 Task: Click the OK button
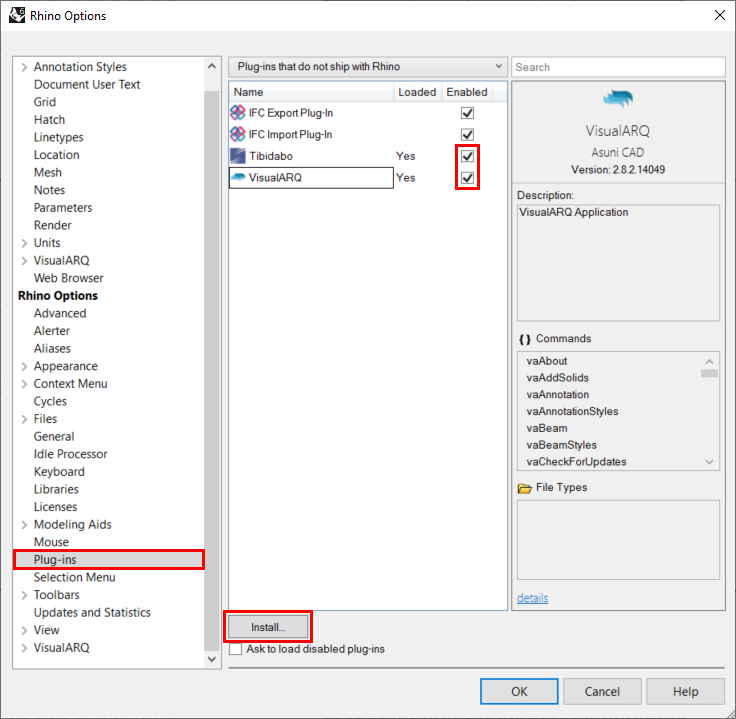point(519,691)
